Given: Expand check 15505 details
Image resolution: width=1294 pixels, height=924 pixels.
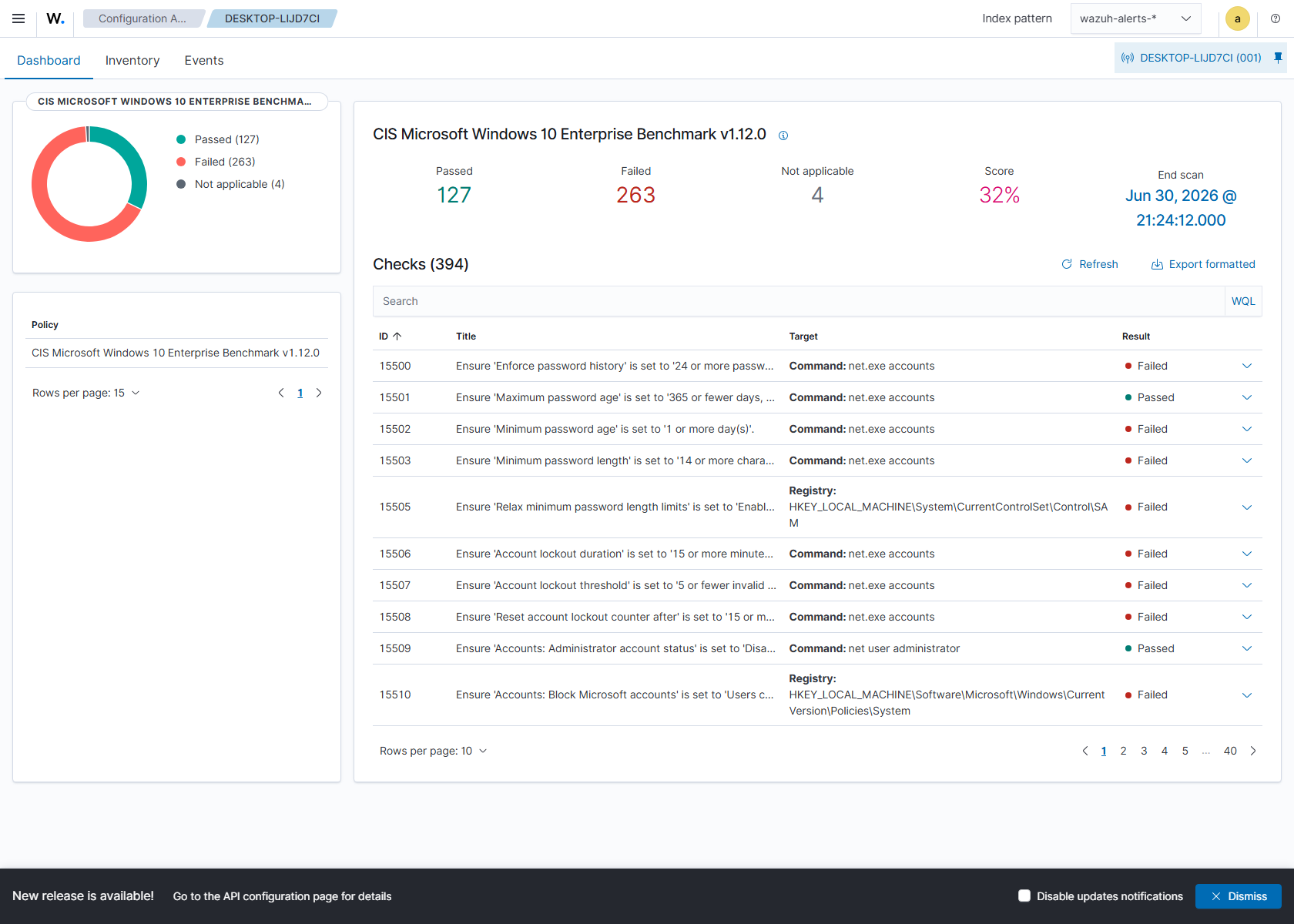Looking at the screenshot, I should (1247, 507).
